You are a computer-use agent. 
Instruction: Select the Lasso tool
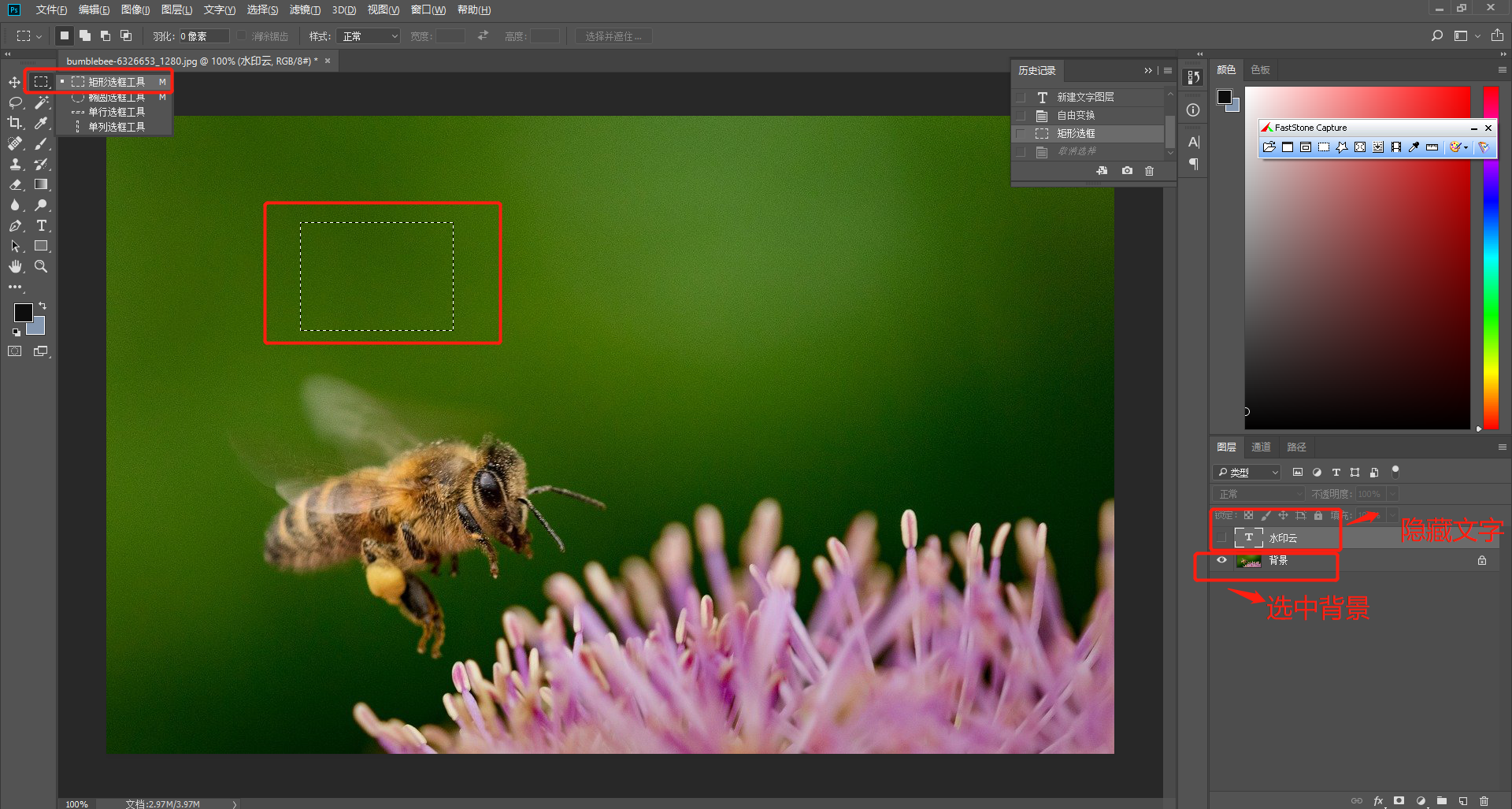14,102
